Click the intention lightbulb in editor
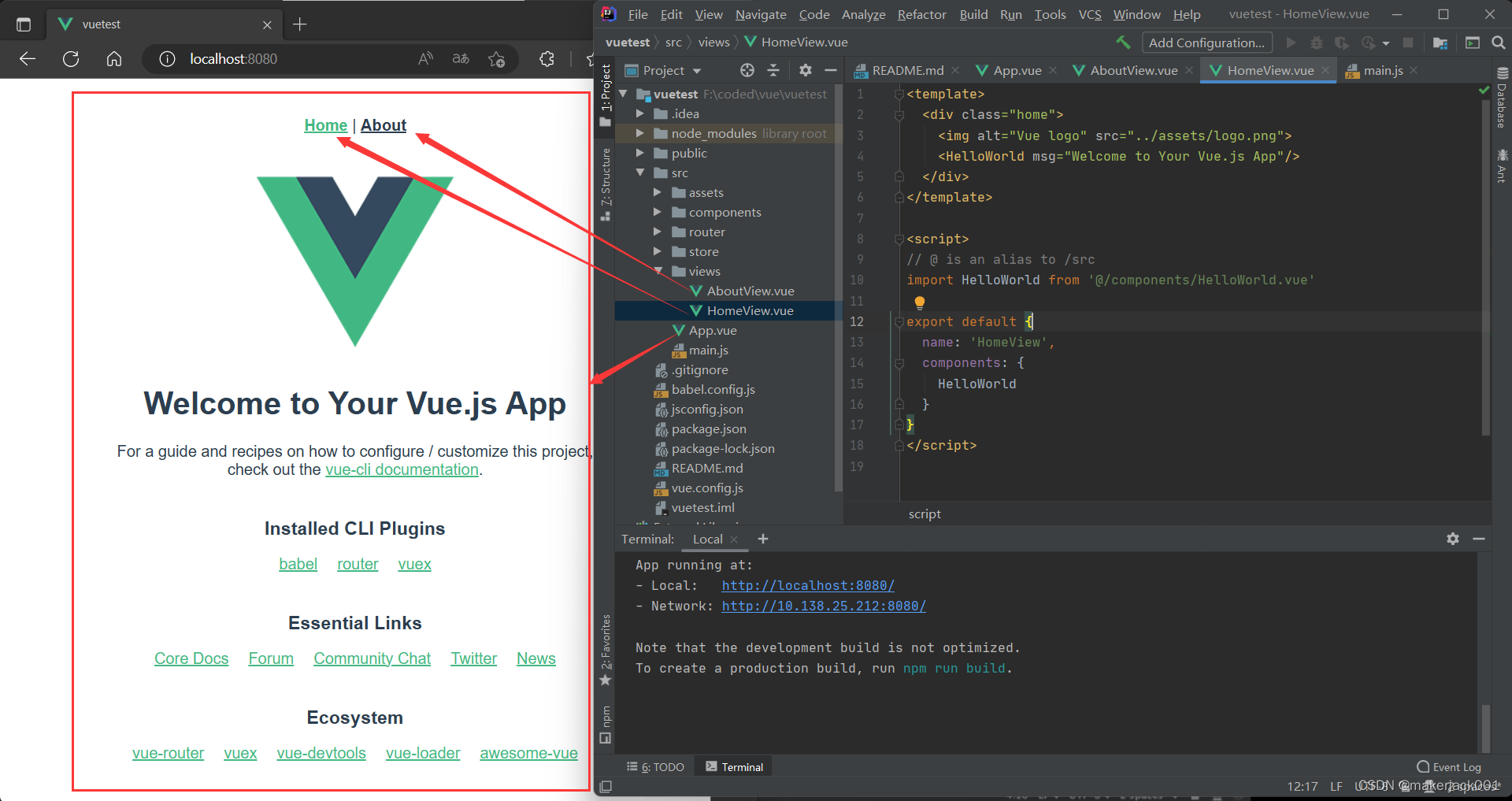The image size is (1512, 801). pos(919,302)
